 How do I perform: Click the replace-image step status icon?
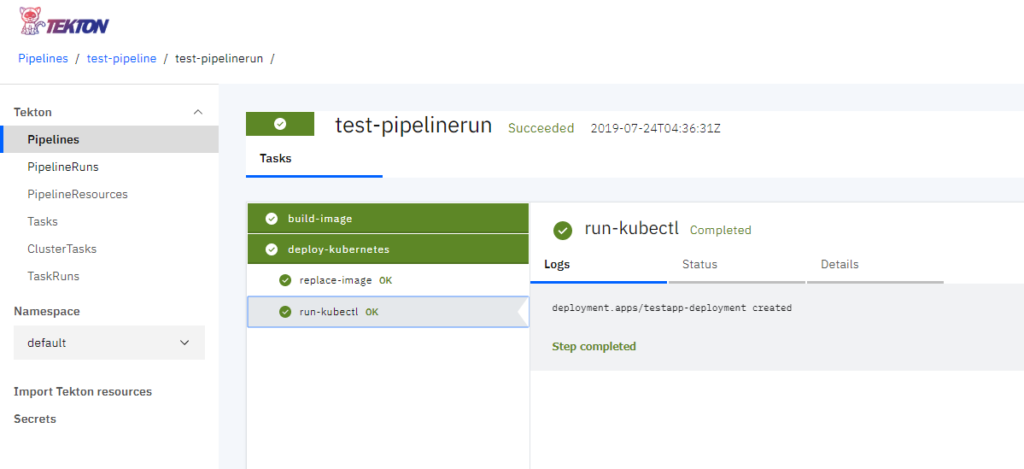pyautogui.click(x=285, y=280)
